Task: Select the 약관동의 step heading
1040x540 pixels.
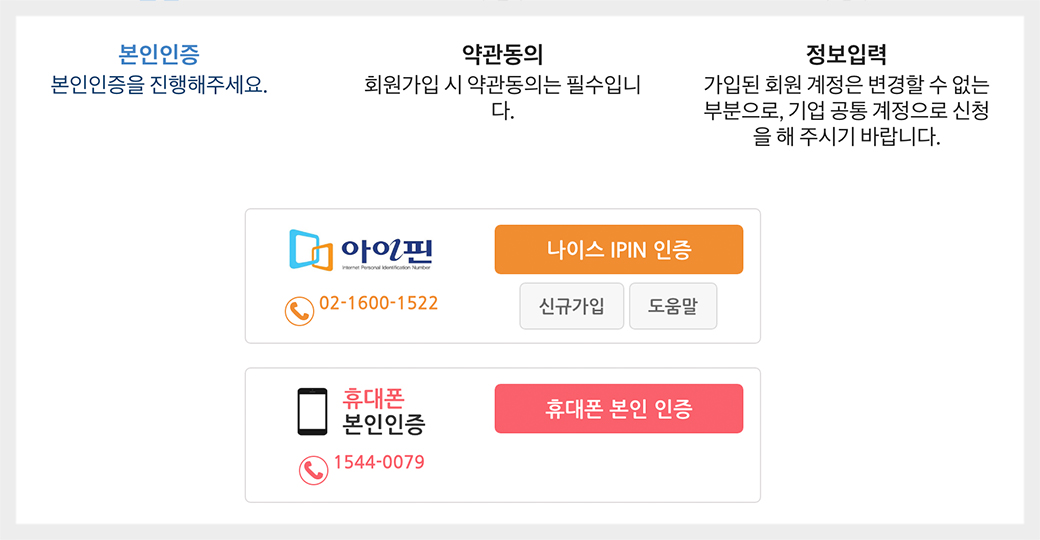Action: tap(502, 54)
